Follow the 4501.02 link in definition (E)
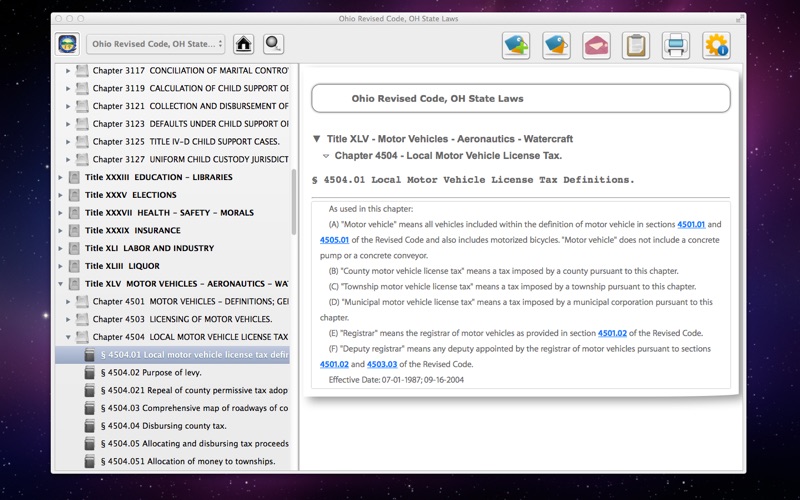Image resolution: width=800 pixels, height=500 pixels. 612,333
